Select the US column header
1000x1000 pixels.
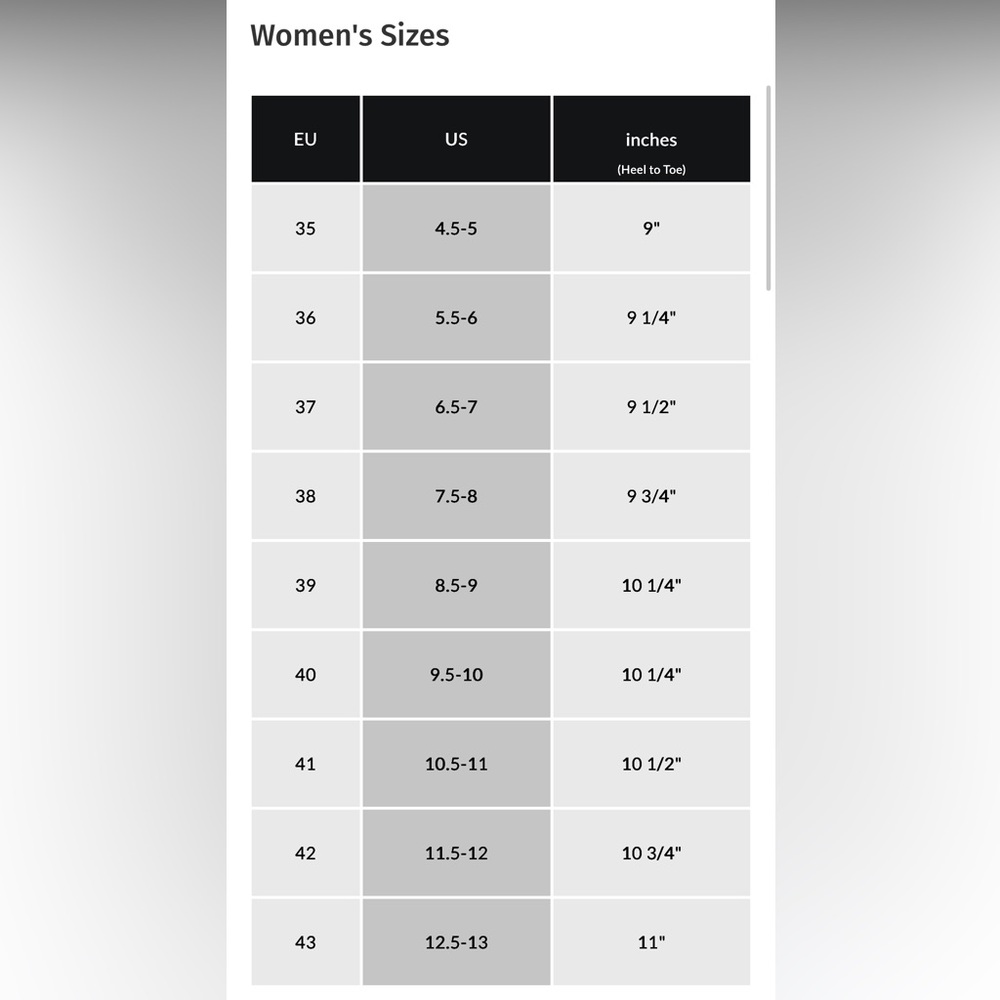click(457, 139)
